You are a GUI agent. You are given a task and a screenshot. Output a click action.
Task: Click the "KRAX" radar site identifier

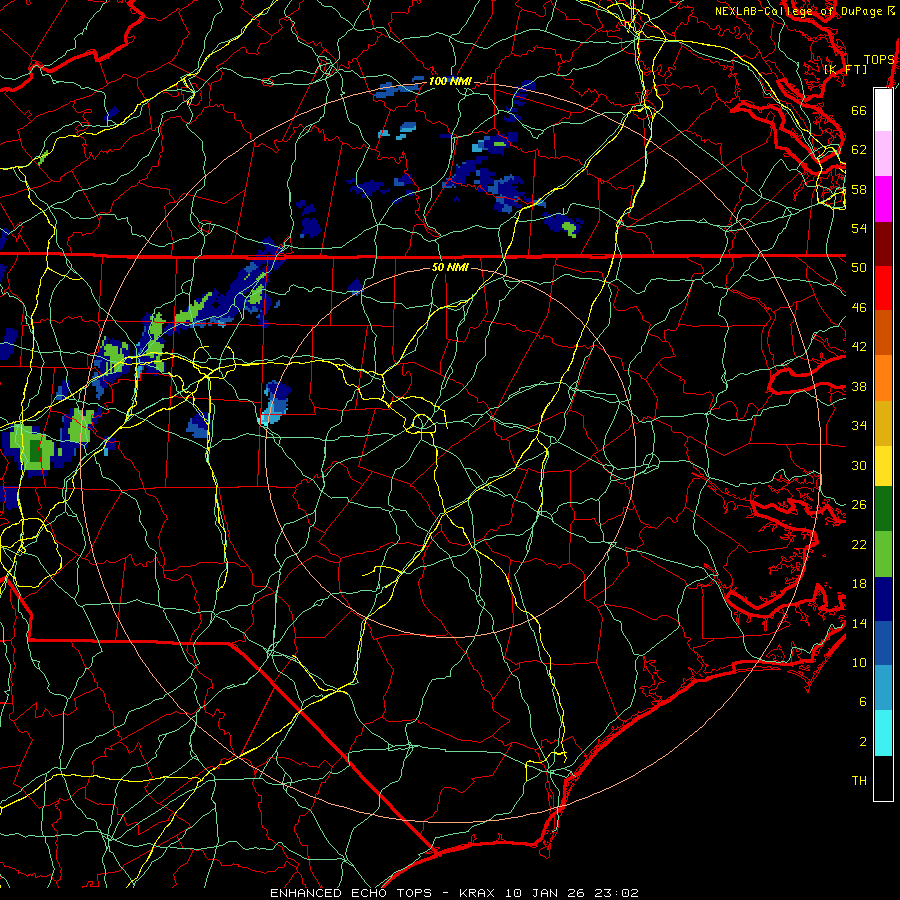click(x=478, y=893)
